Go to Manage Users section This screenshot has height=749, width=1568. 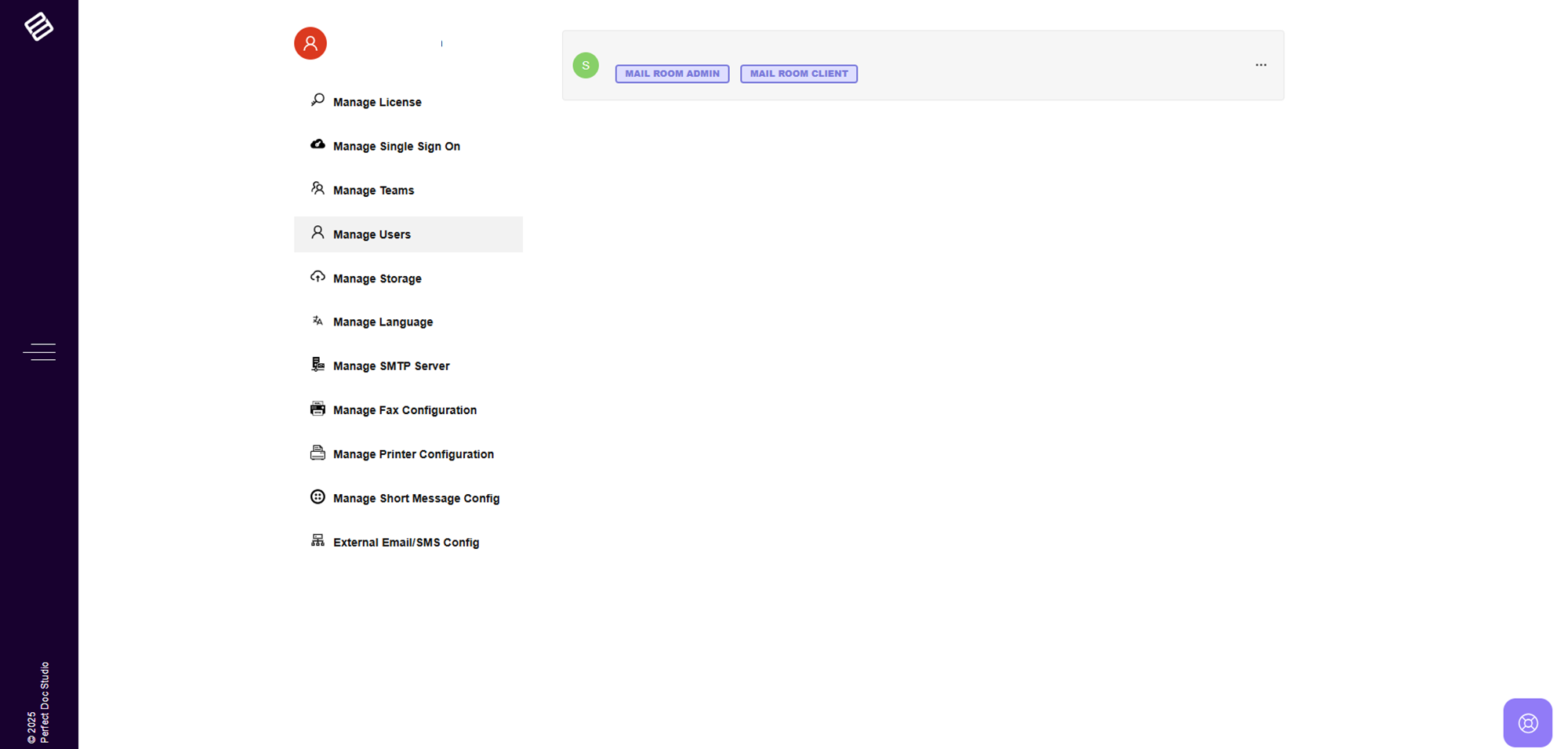click(x=372, y=235)
